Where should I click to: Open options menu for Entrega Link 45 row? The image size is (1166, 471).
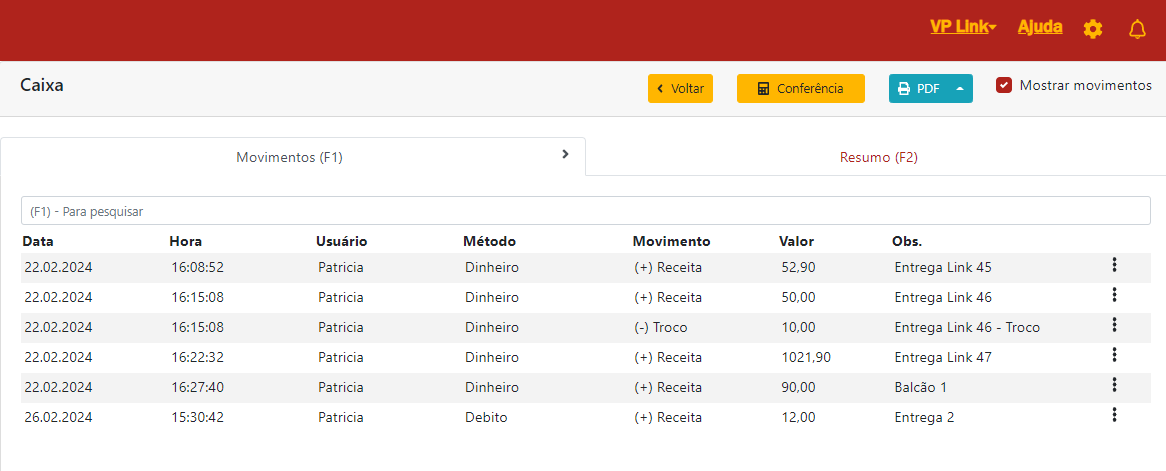(1114, 265)
